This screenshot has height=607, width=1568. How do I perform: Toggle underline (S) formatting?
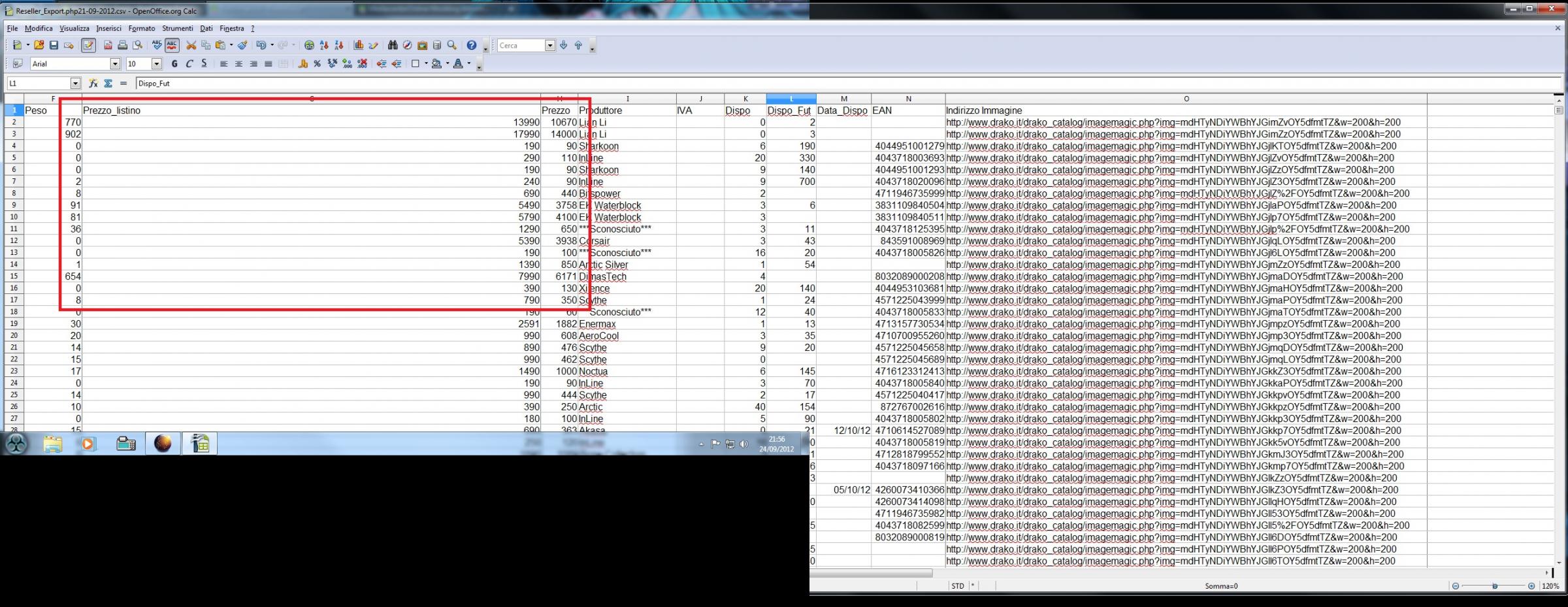tap(204, 63)
